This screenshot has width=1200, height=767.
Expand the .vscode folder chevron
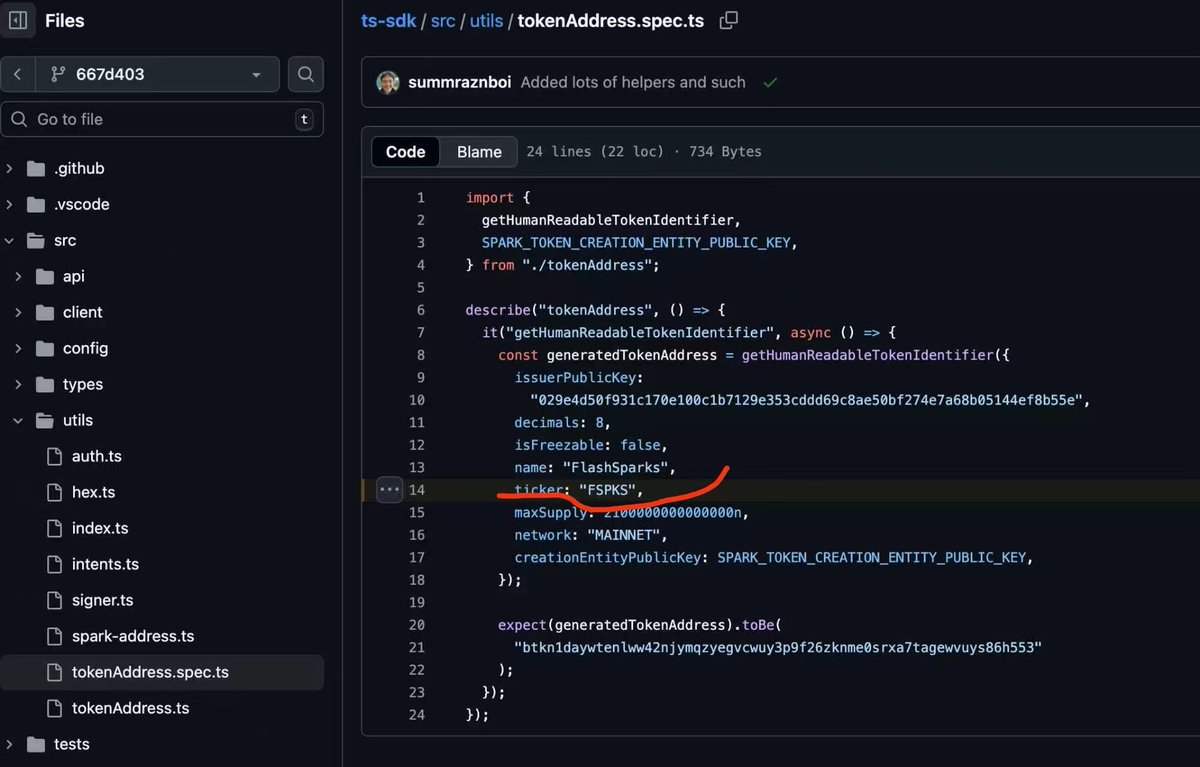tap(10, 205)
